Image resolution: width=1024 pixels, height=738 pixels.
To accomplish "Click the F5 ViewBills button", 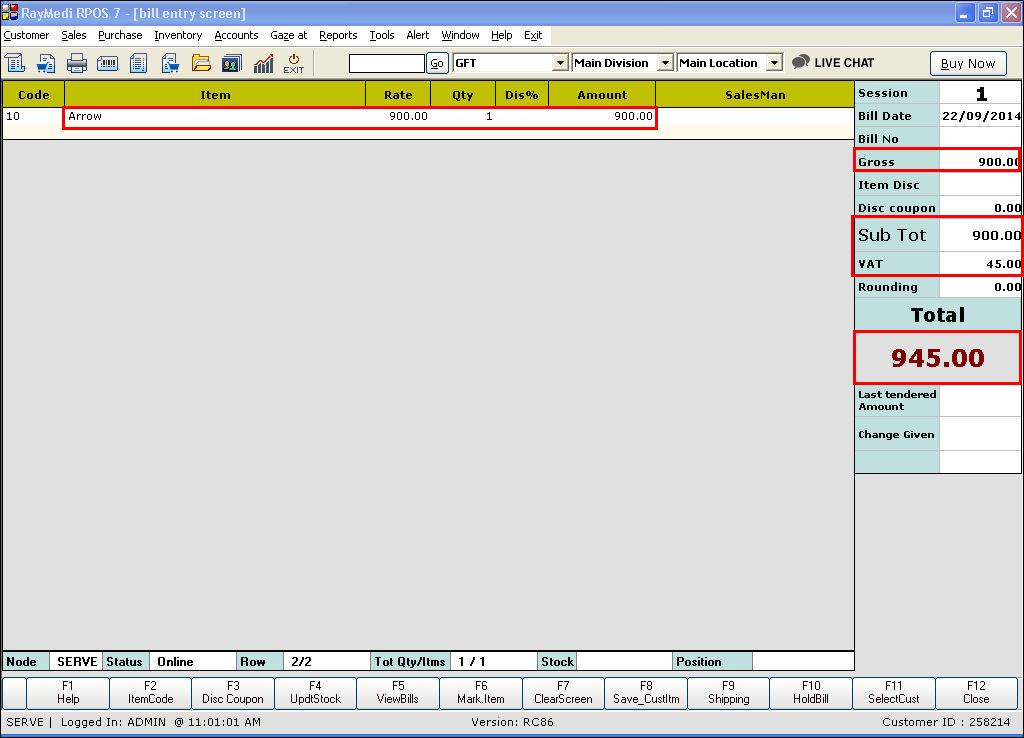I will pyautogui.click(x=398, y=692).
